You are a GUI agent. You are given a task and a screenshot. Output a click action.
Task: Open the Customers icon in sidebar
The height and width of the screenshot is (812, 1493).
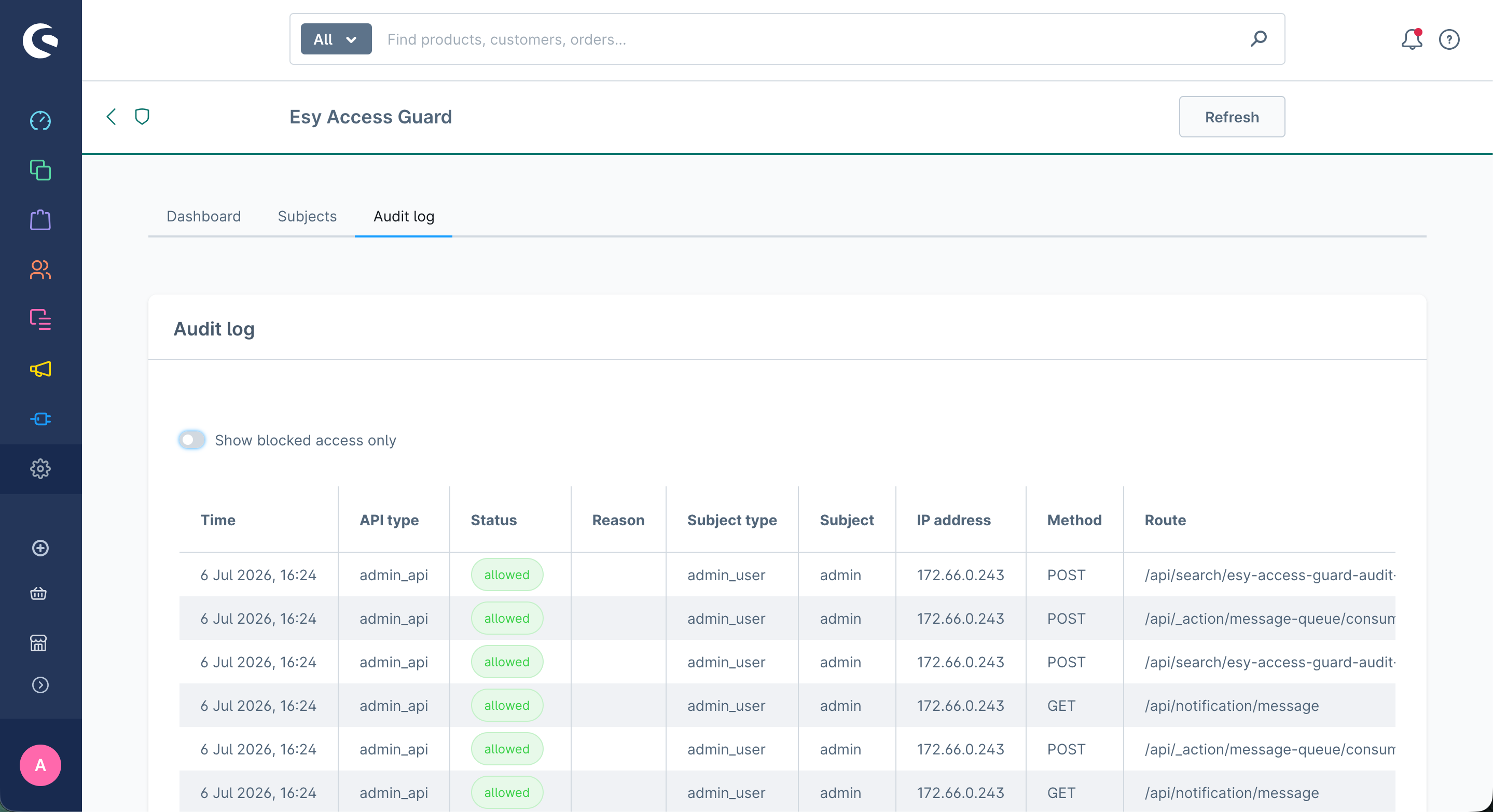tap(40, 270)
